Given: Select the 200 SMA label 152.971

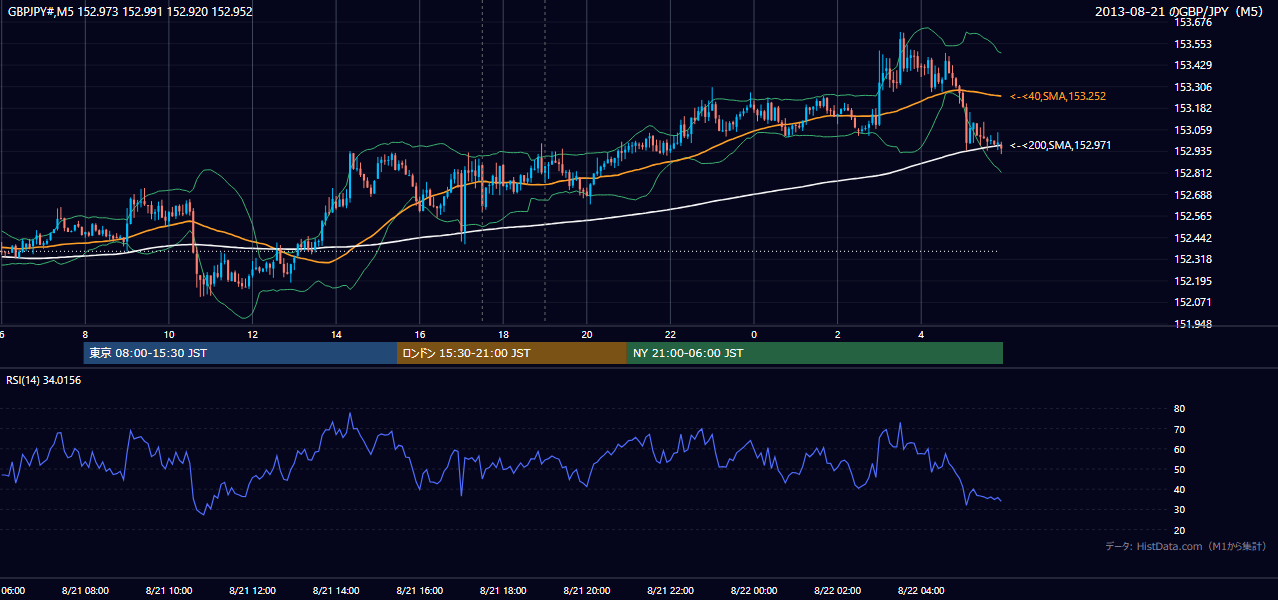Looking at the screenshot, I should click(x=1060, y=146).
